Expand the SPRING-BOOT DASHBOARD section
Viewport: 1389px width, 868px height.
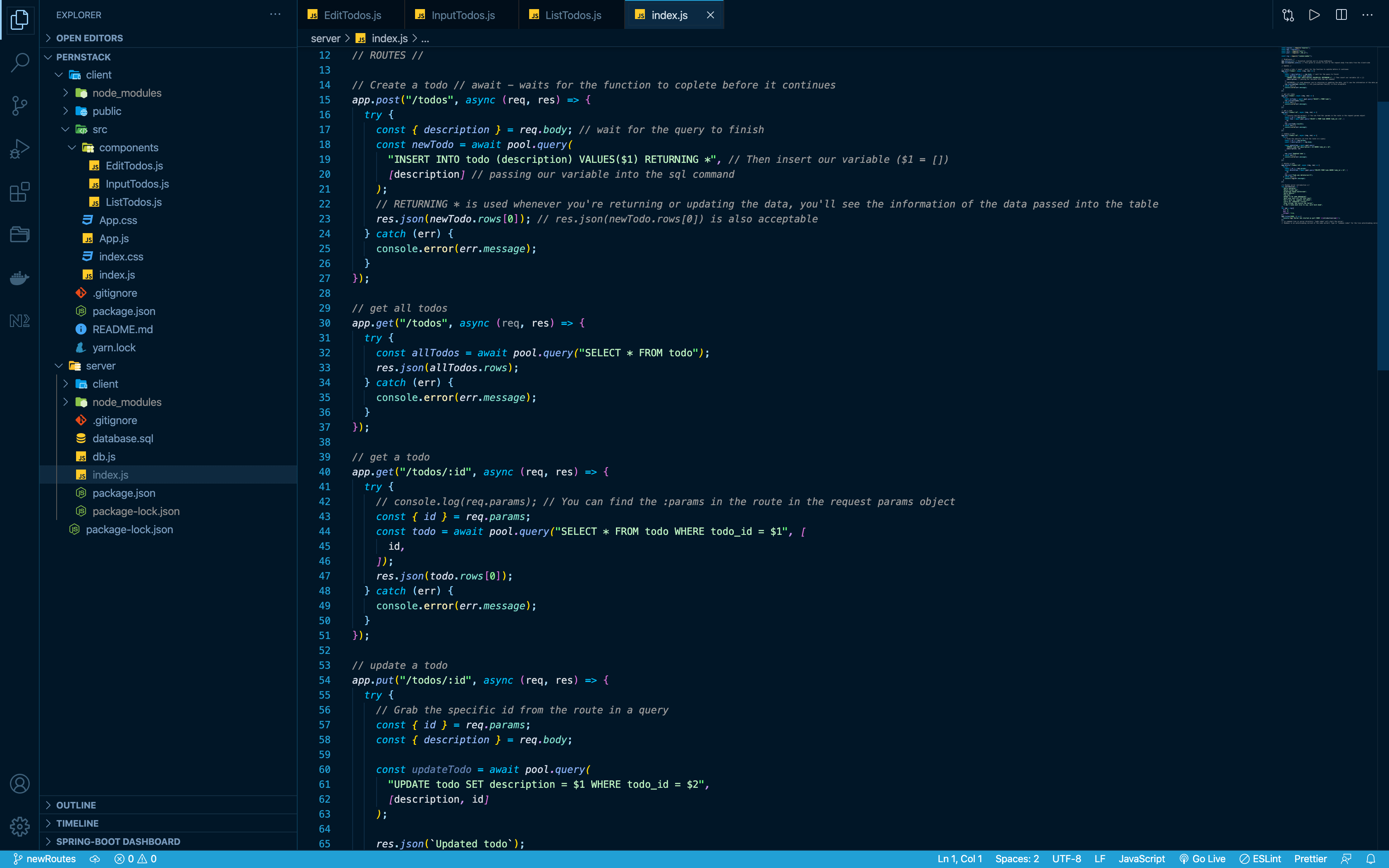coord(168,842)
